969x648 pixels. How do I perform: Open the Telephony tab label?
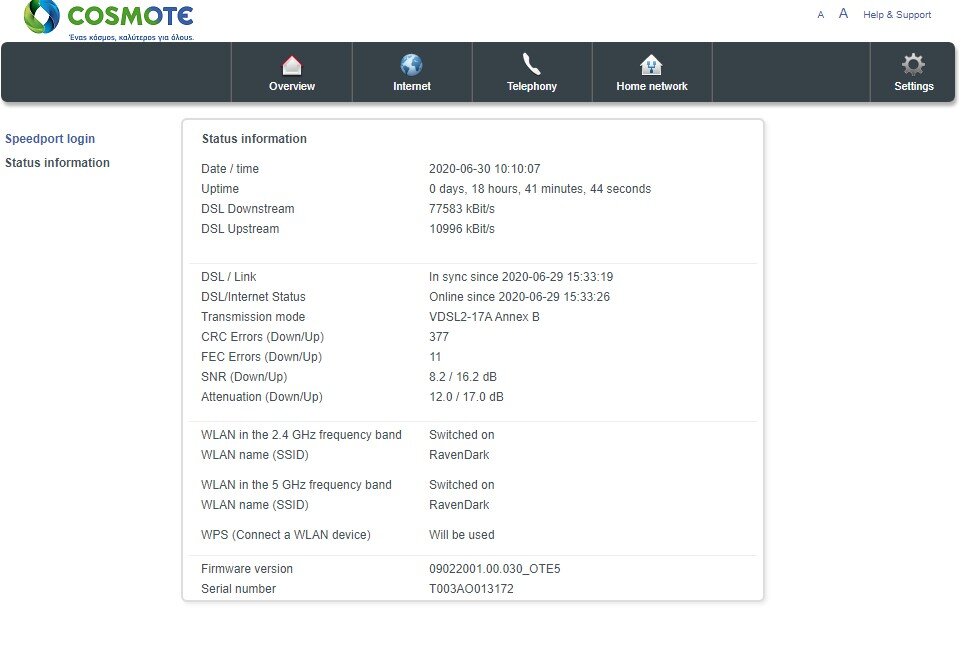pos(531,86)
